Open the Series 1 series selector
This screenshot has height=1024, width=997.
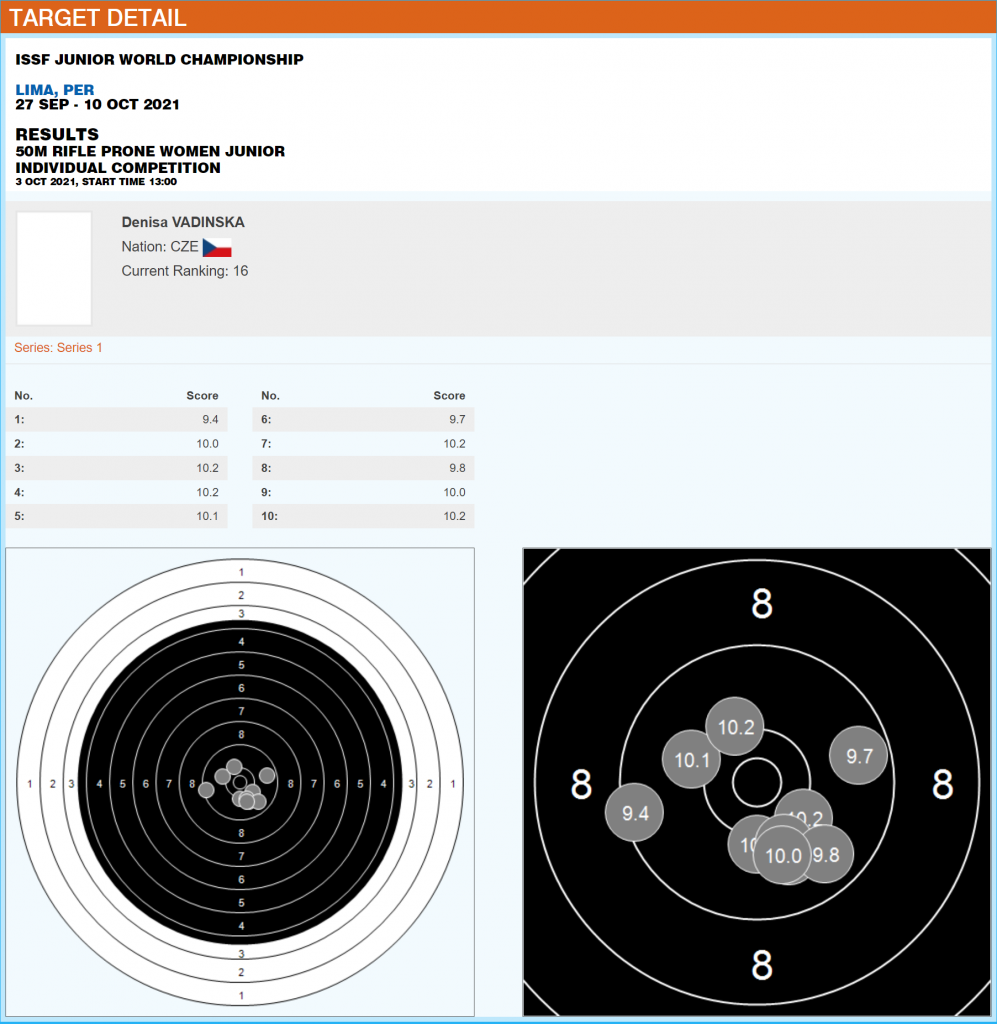click(58, 348)
